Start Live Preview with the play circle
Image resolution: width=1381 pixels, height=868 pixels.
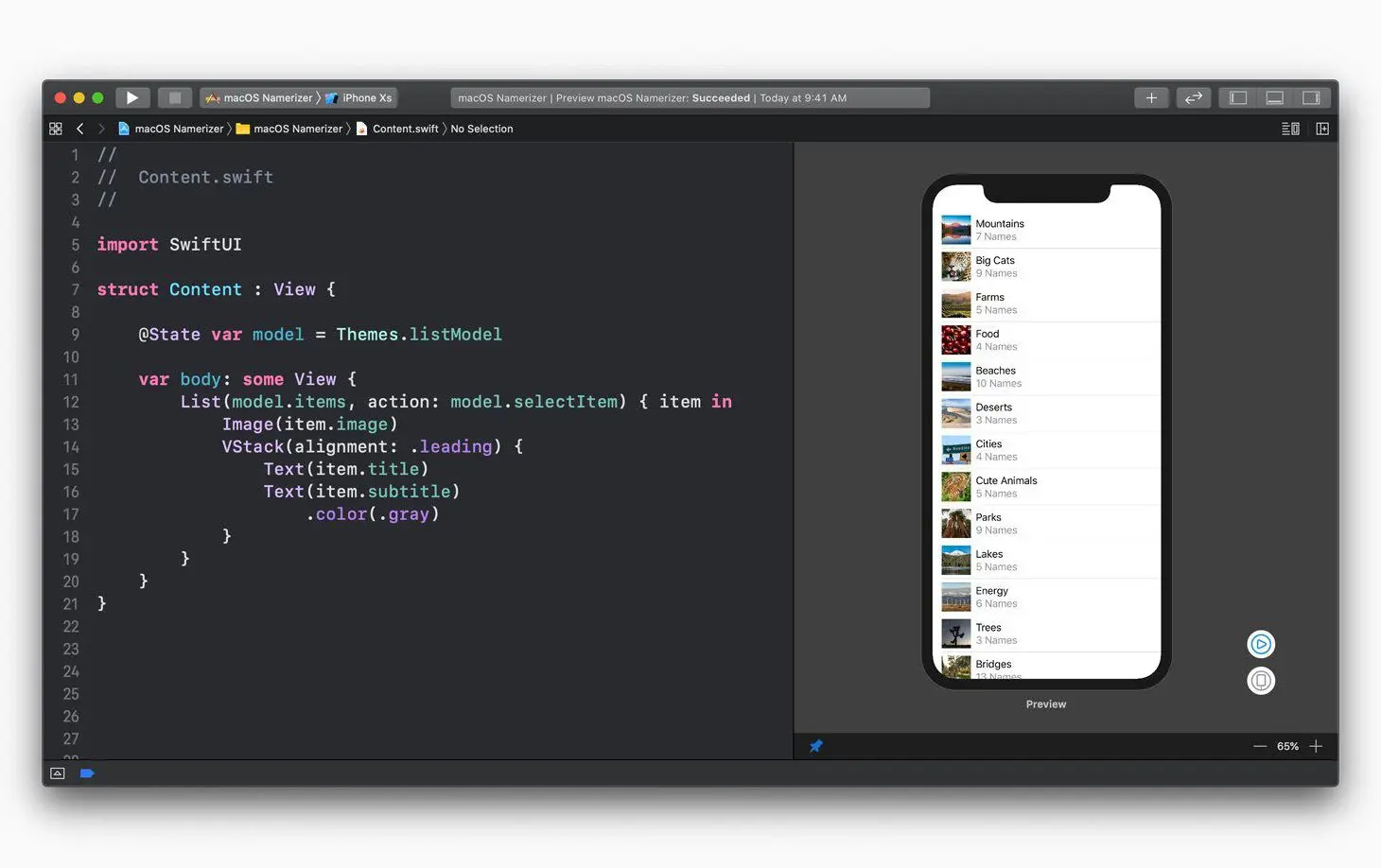coord(1261,644)
